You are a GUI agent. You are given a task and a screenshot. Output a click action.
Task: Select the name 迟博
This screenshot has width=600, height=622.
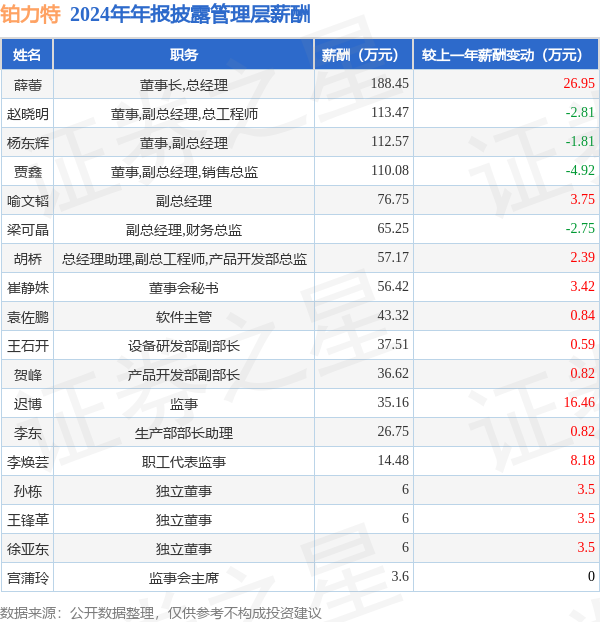(x=27, y=404)
